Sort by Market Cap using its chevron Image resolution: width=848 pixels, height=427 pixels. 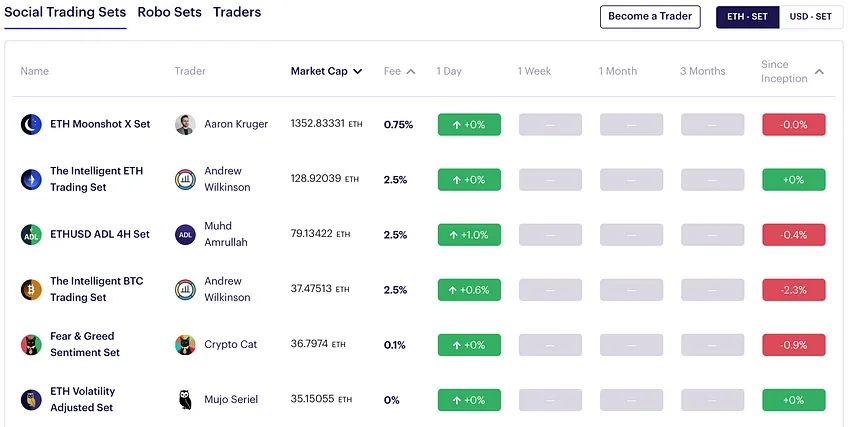click(x=357, y=71)
